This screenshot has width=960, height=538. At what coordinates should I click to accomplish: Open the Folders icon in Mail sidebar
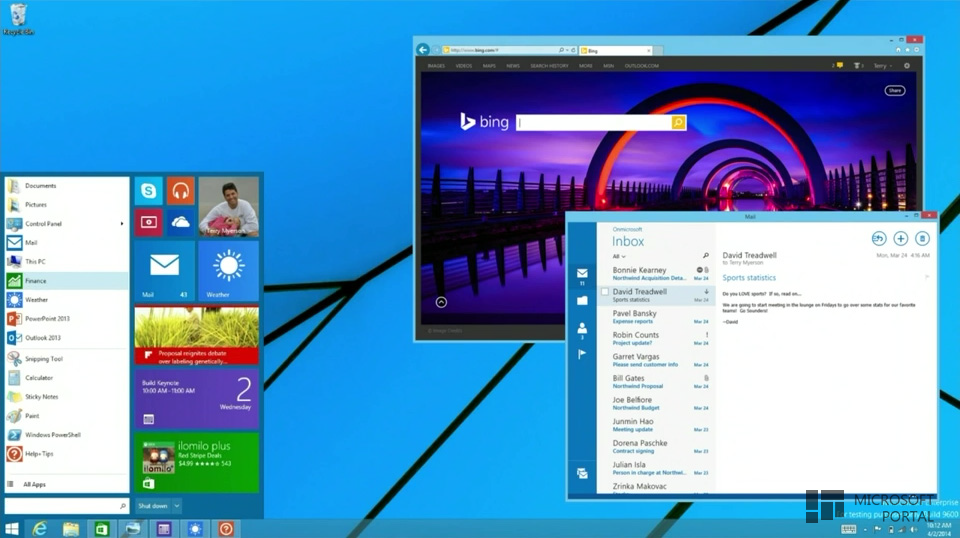point(582,301)
